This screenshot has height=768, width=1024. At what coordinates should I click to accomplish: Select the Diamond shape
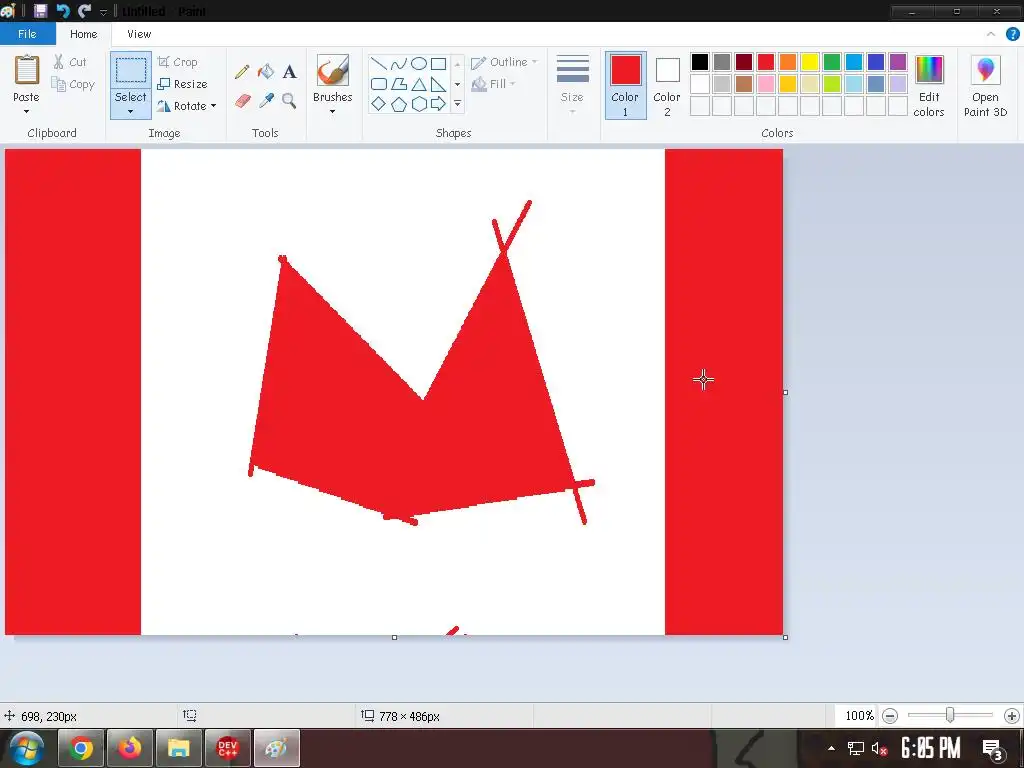point(379,104)
